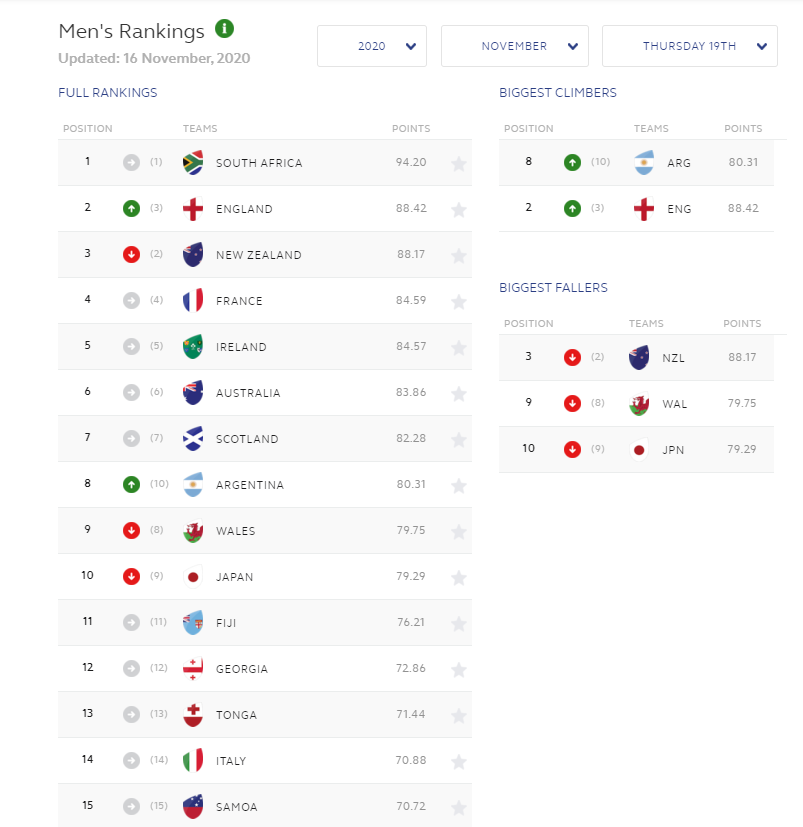Click the NZL flag in Biggest Fallers
Viewport: 803px width, 827px height.
640,357
